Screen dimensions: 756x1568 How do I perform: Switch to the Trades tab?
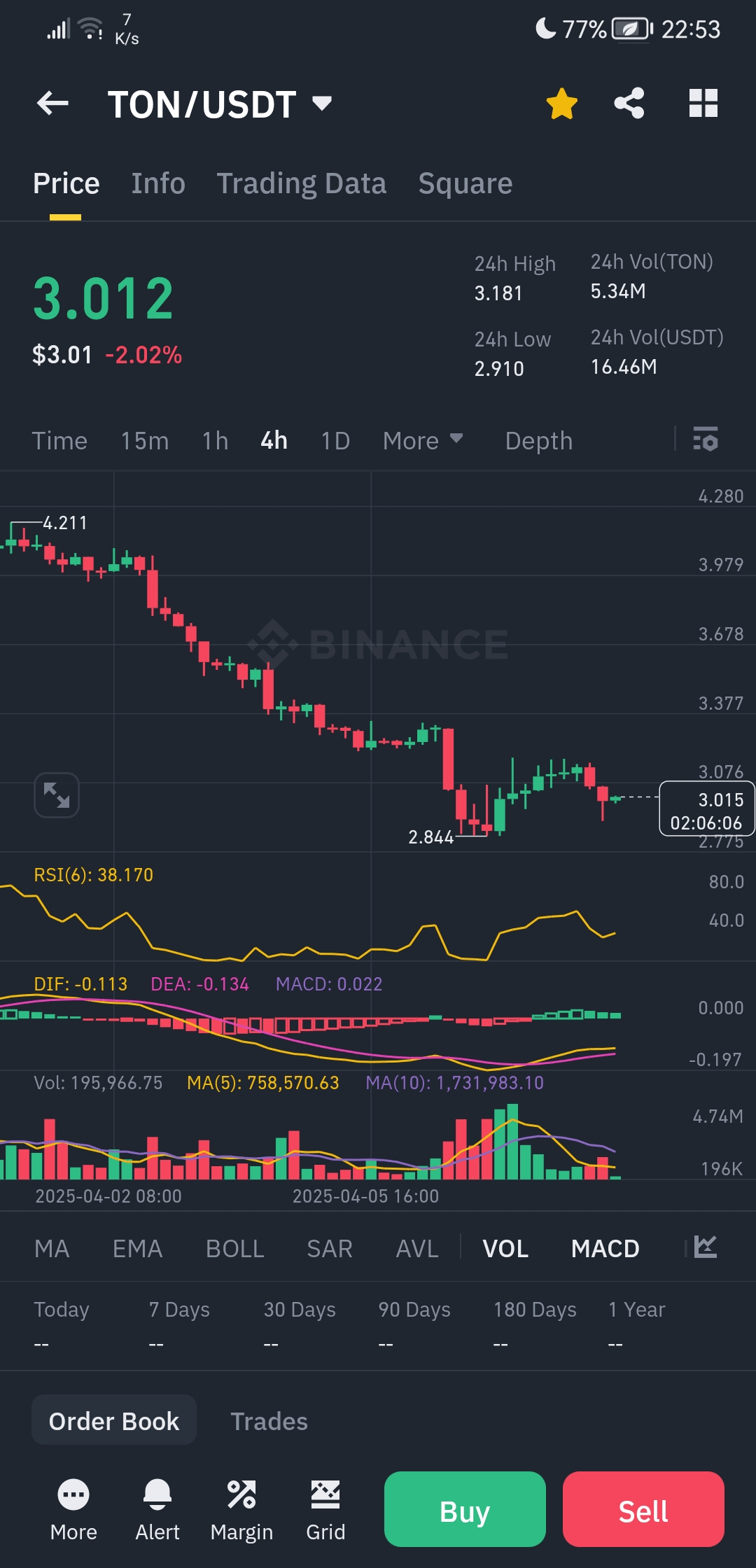pos(269,1421)
